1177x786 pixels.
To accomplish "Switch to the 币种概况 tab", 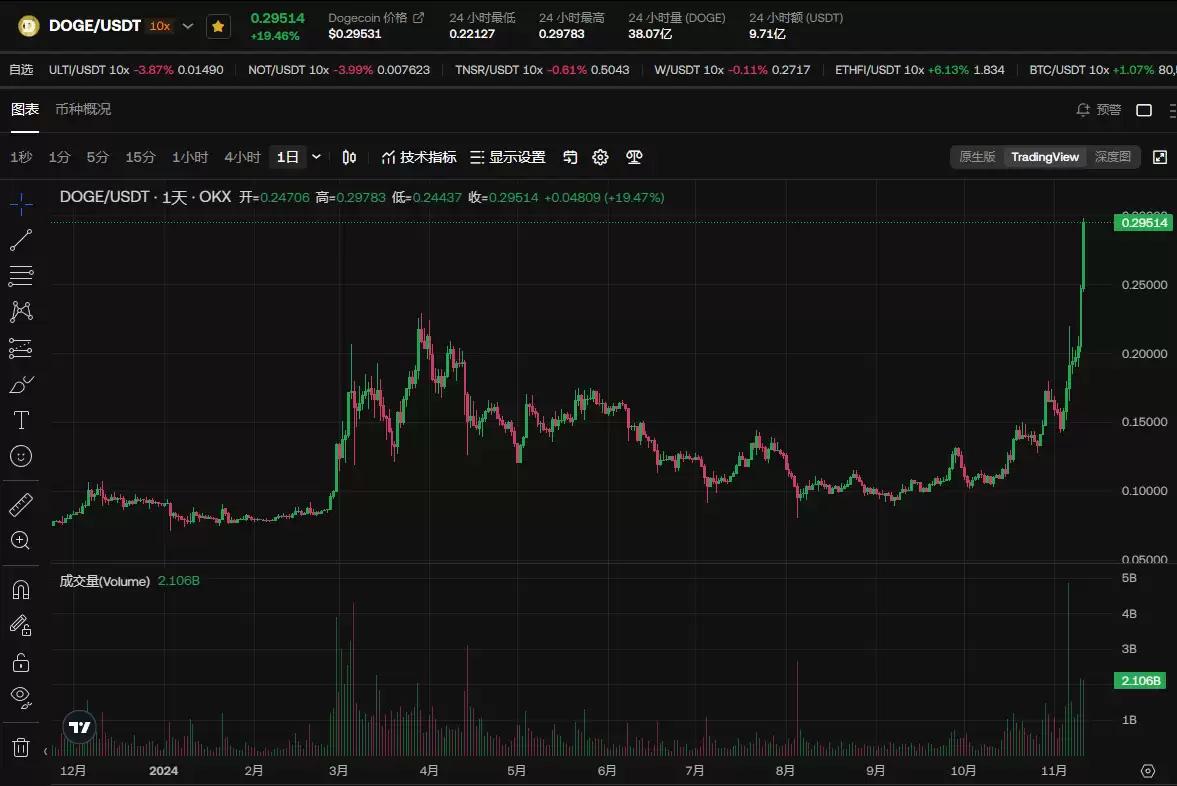I will coord(83,109).
